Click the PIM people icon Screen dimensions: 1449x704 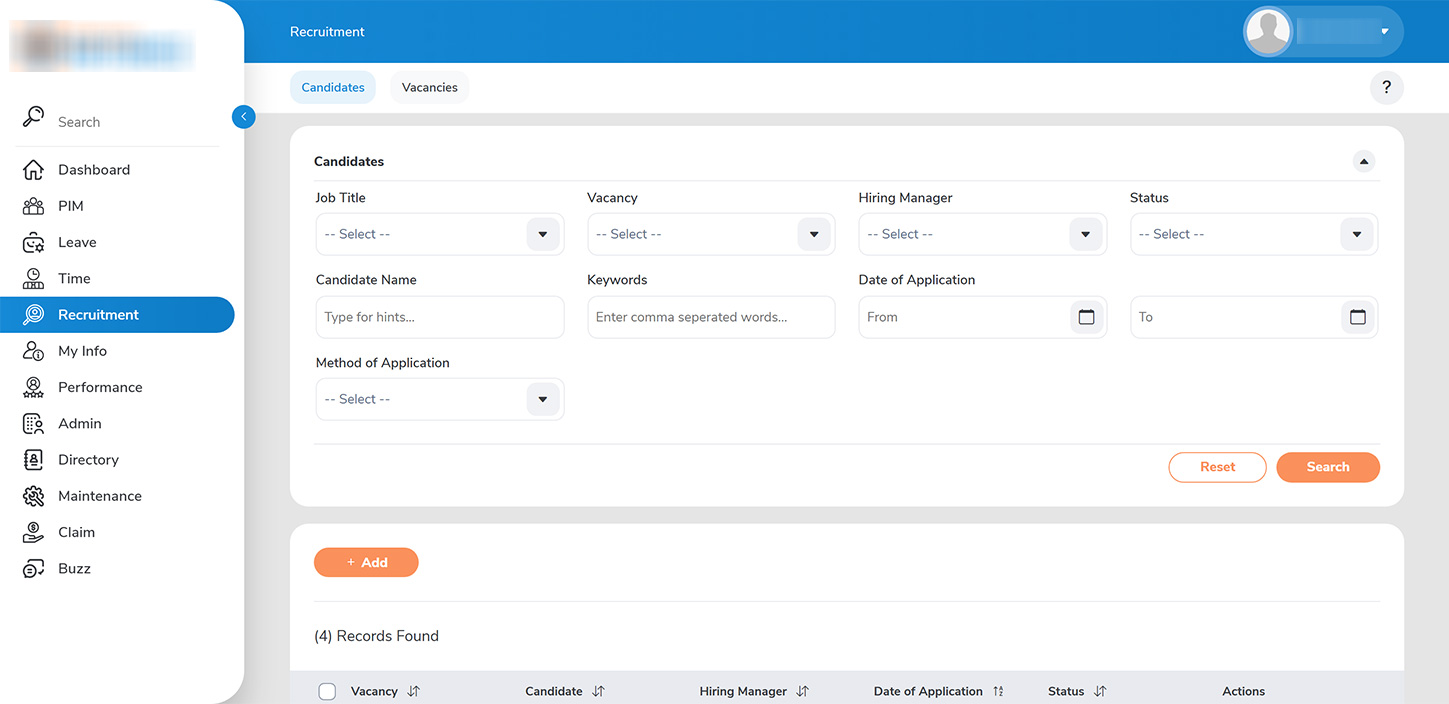tap(33, 206)
